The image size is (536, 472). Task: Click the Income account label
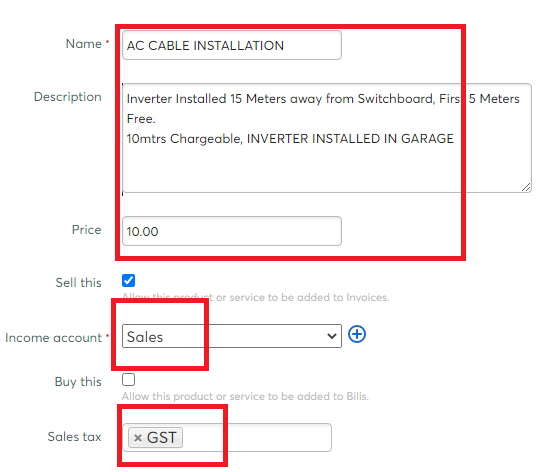click(x=53, y=338)
